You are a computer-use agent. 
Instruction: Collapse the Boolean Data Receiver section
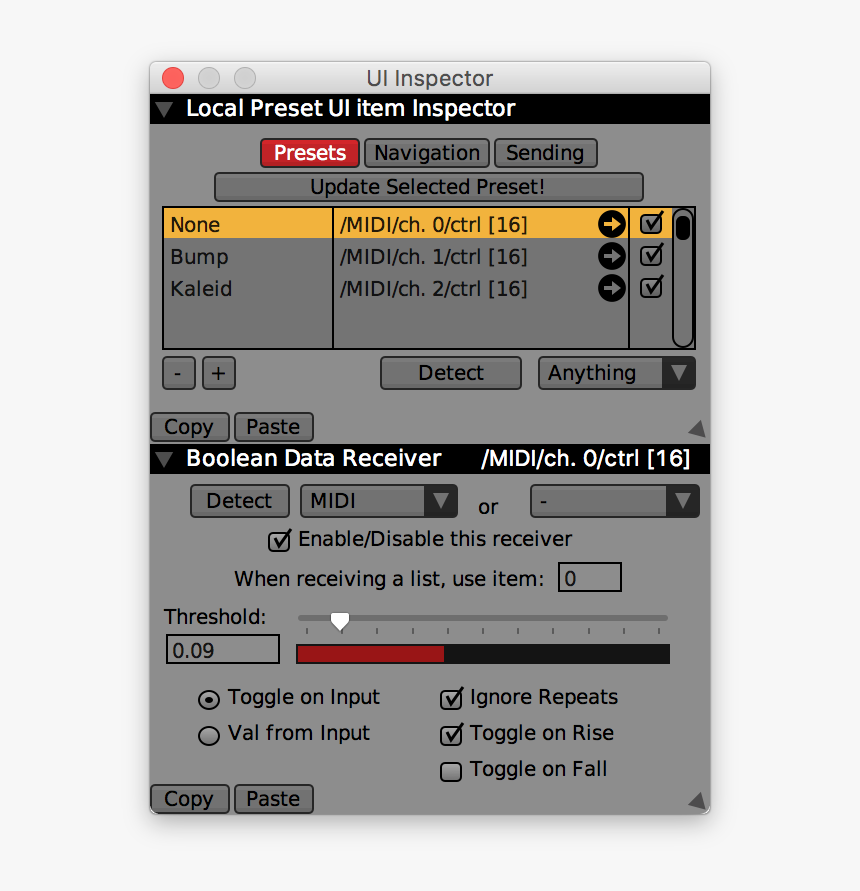[x=163, y=458]
